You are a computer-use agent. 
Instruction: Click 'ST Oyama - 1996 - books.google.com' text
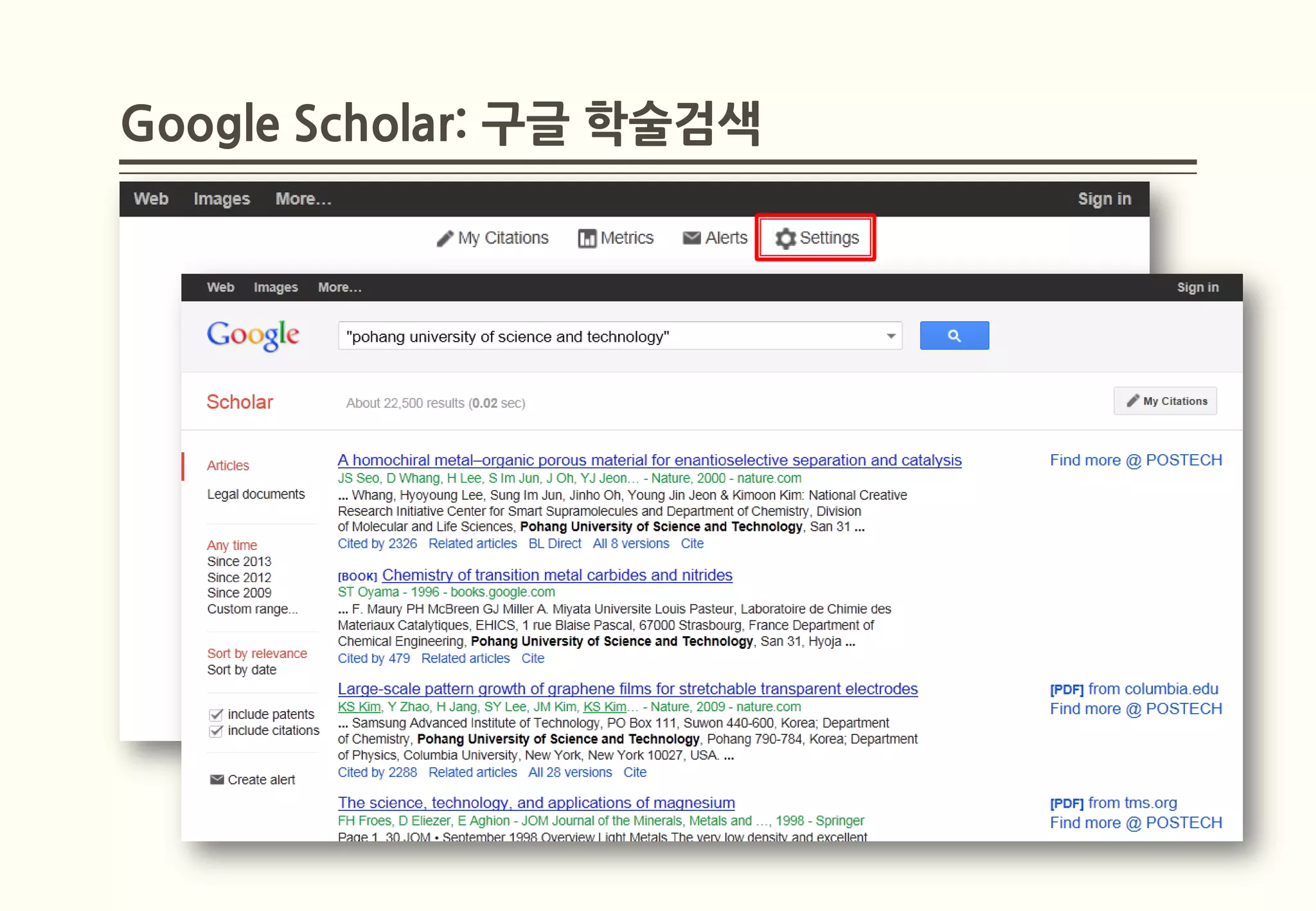click(446, 592)
